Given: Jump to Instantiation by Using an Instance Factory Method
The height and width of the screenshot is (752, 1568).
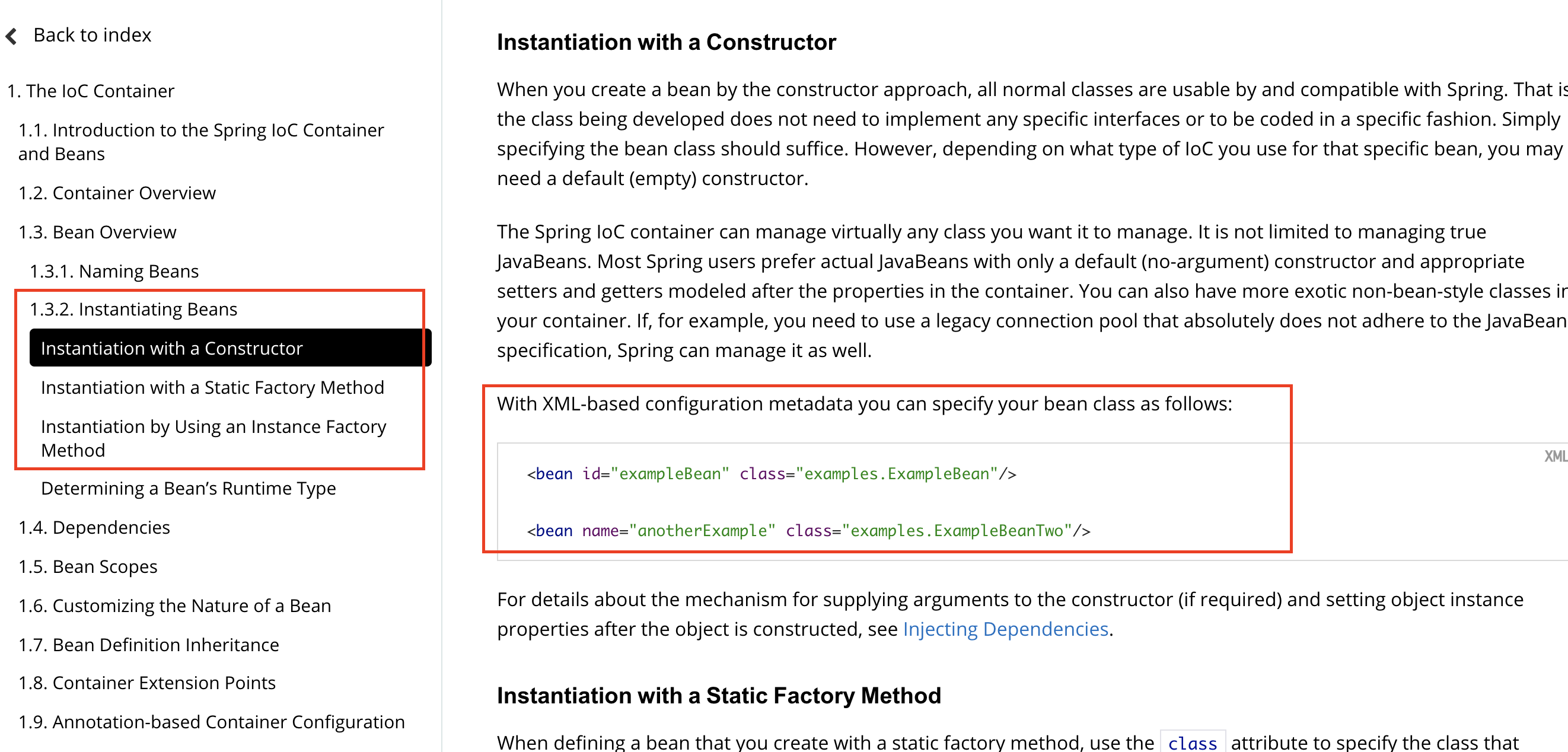Looking at the screenshot, I should point(213,438).
